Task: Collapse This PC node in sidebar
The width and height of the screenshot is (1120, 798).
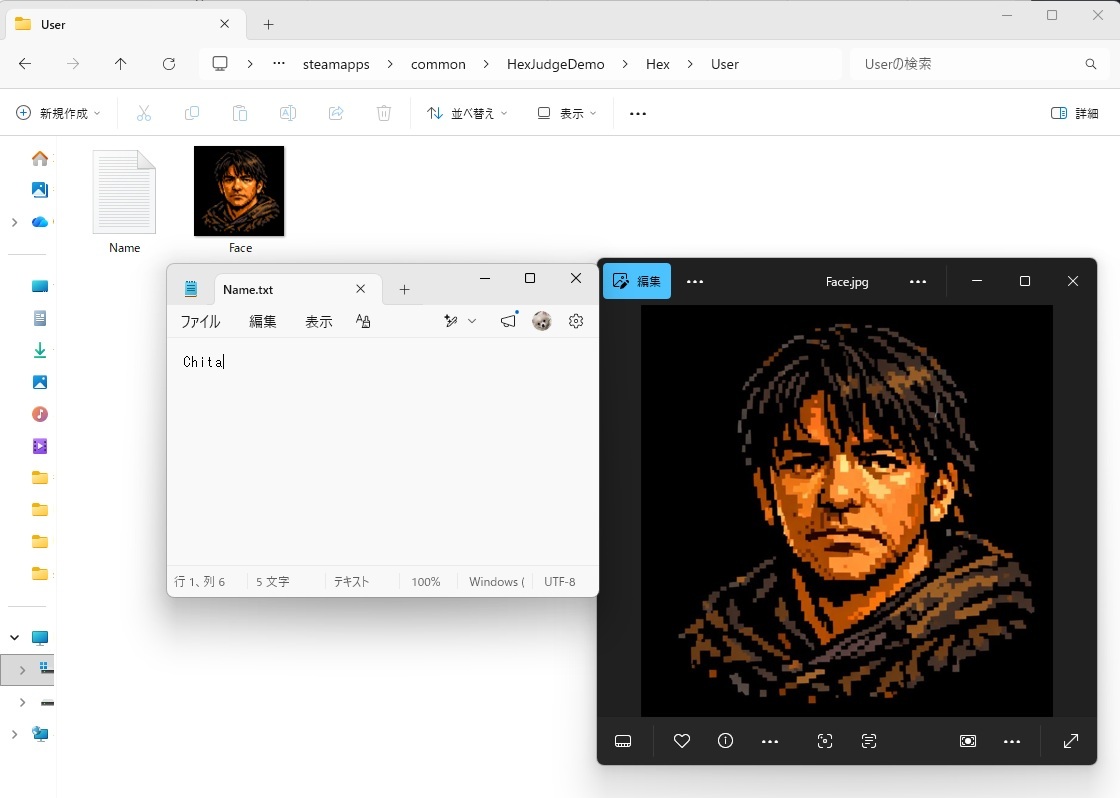Action: [x=14, y=637]
